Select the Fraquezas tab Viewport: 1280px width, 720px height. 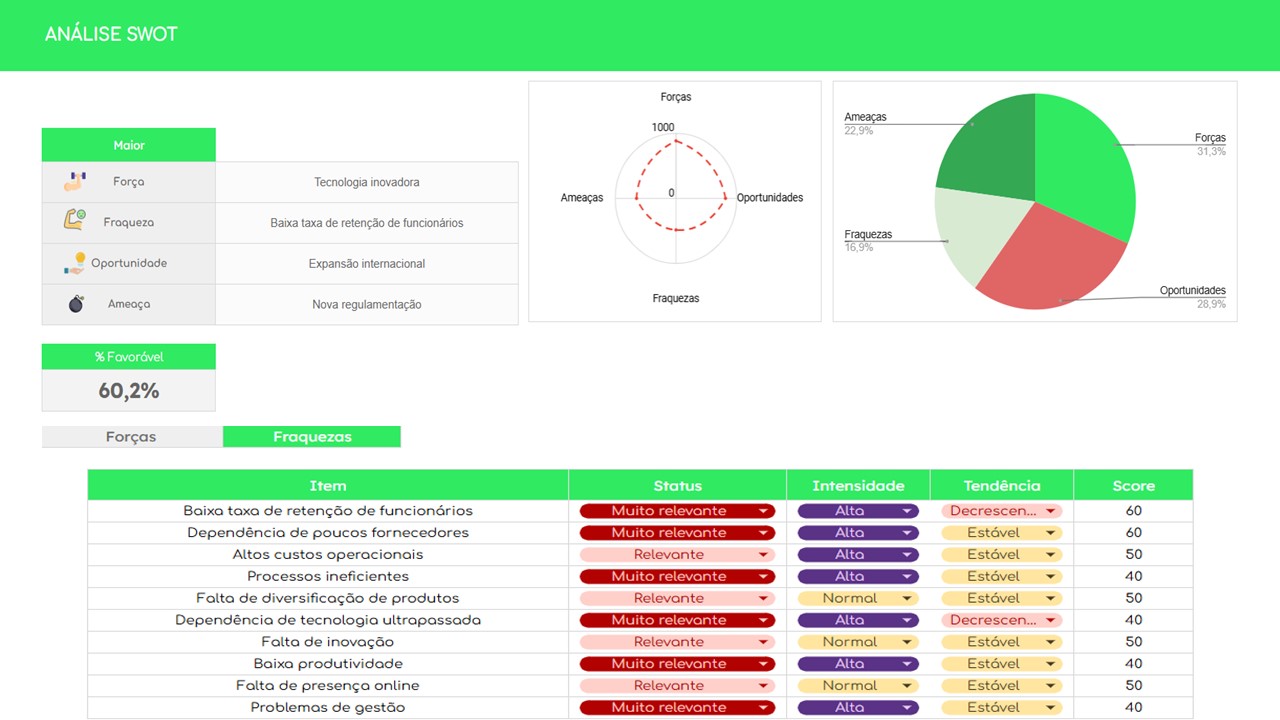[312, 437]
